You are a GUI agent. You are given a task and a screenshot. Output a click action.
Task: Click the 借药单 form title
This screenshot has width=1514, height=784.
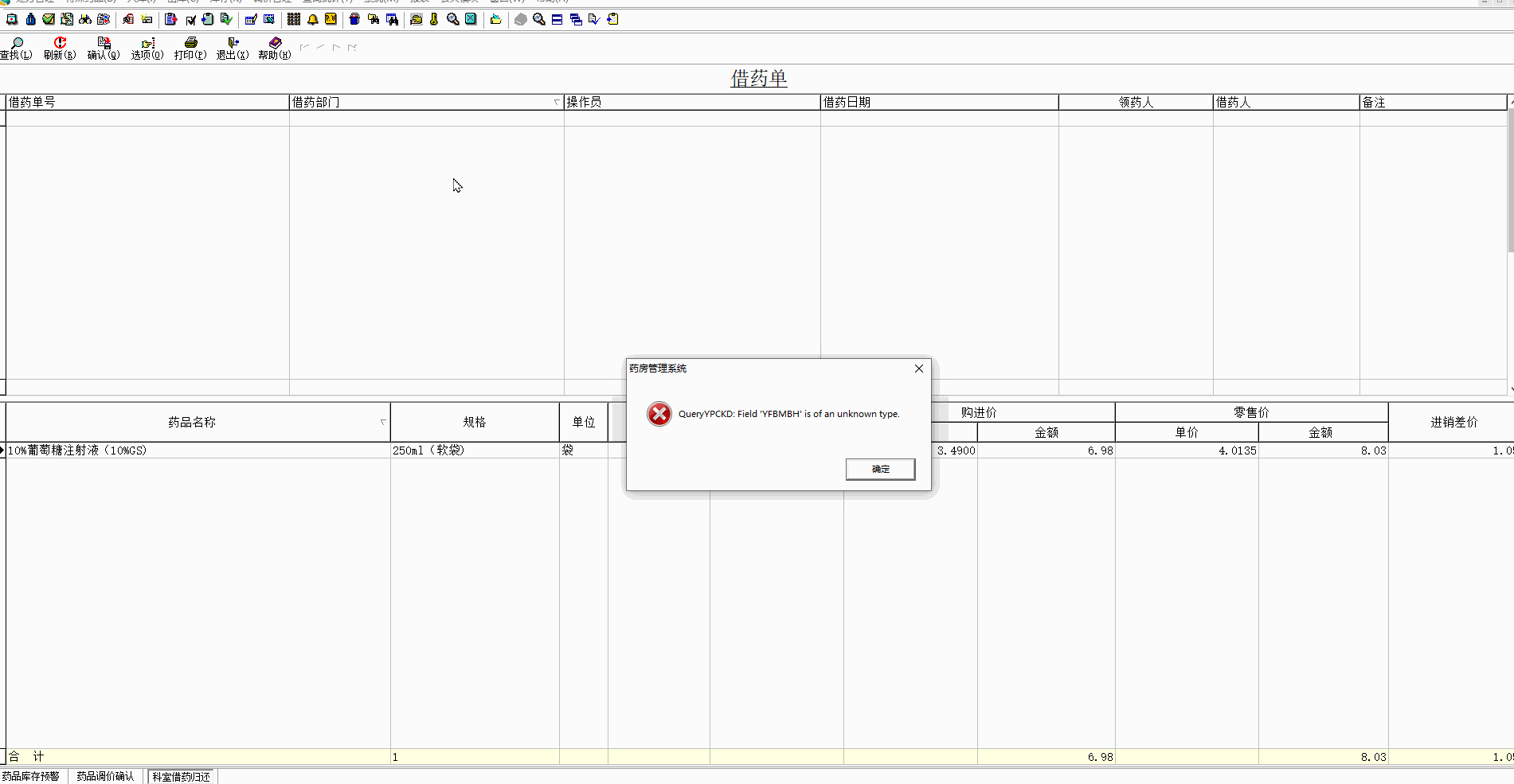pyautogui.click(x=759, y=78)
